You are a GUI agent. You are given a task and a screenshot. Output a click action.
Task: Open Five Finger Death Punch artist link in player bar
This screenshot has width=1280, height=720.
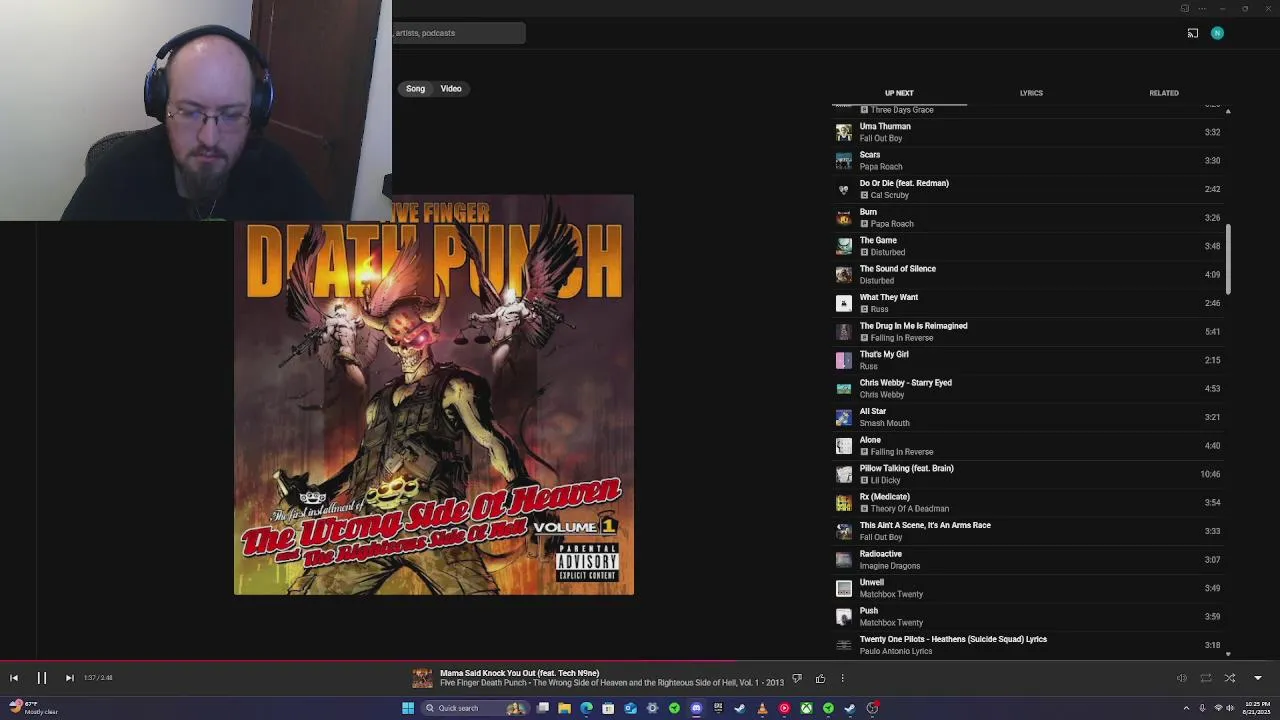(485, 683)
